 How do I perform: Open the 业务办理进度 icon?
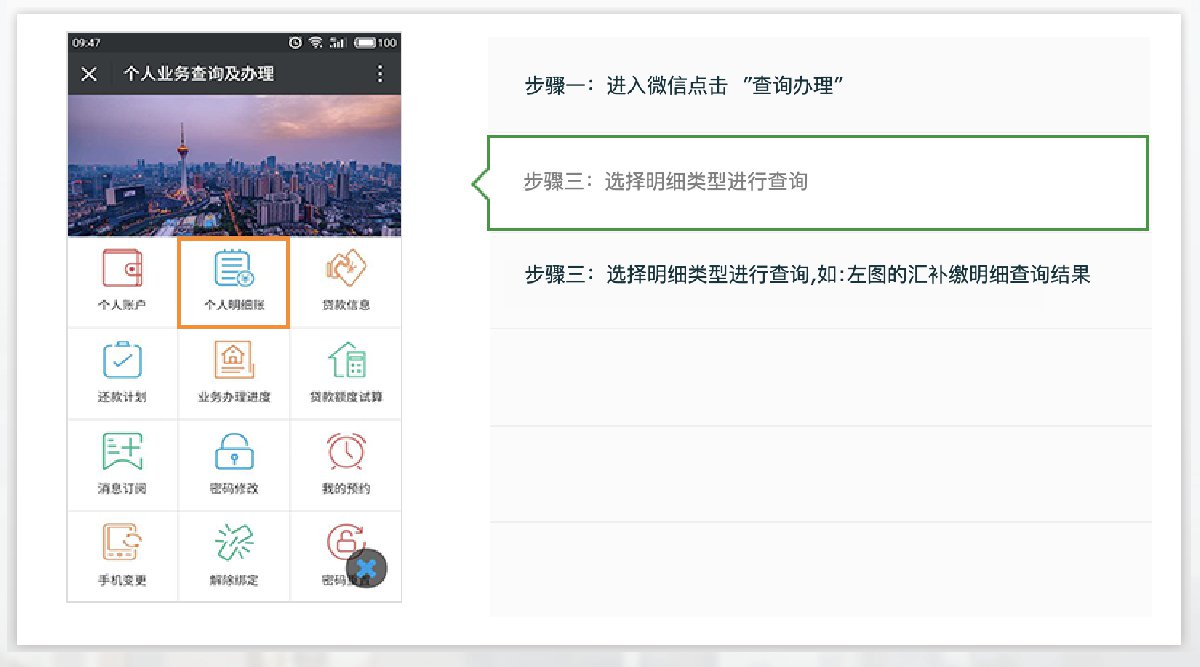234,362
